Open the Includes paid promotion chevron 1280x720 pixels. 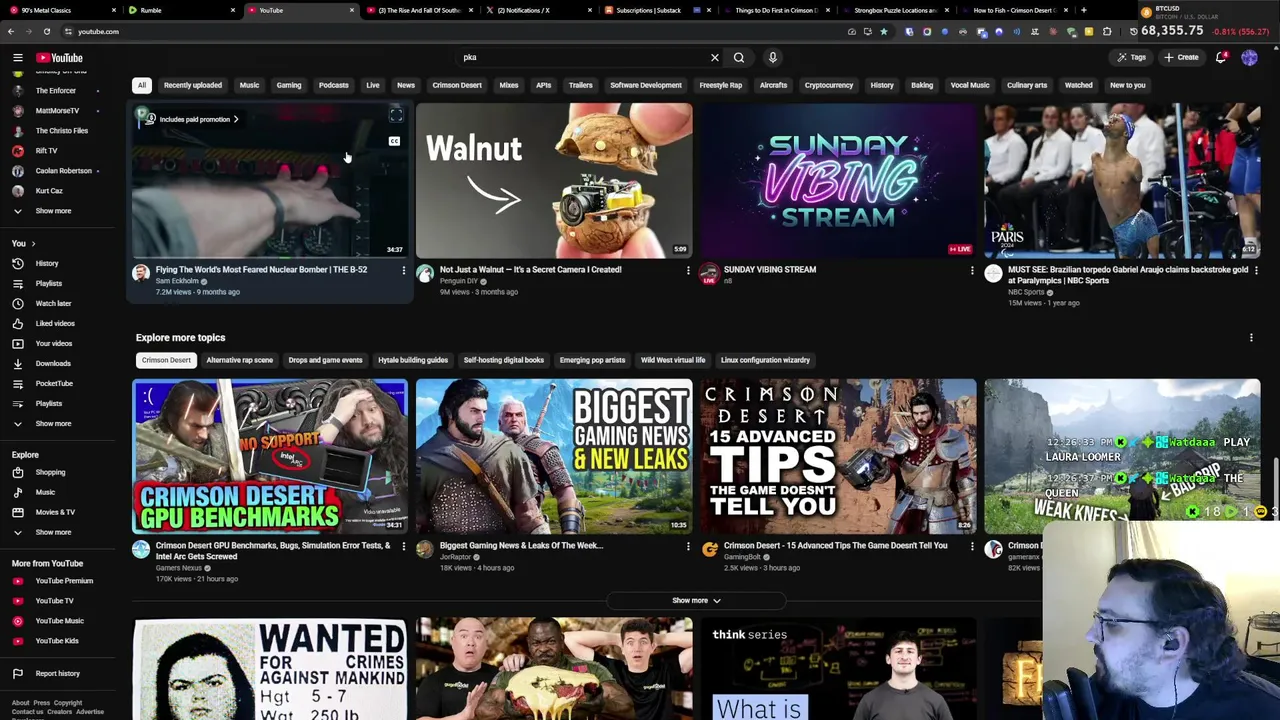click(x=236, y=119)
